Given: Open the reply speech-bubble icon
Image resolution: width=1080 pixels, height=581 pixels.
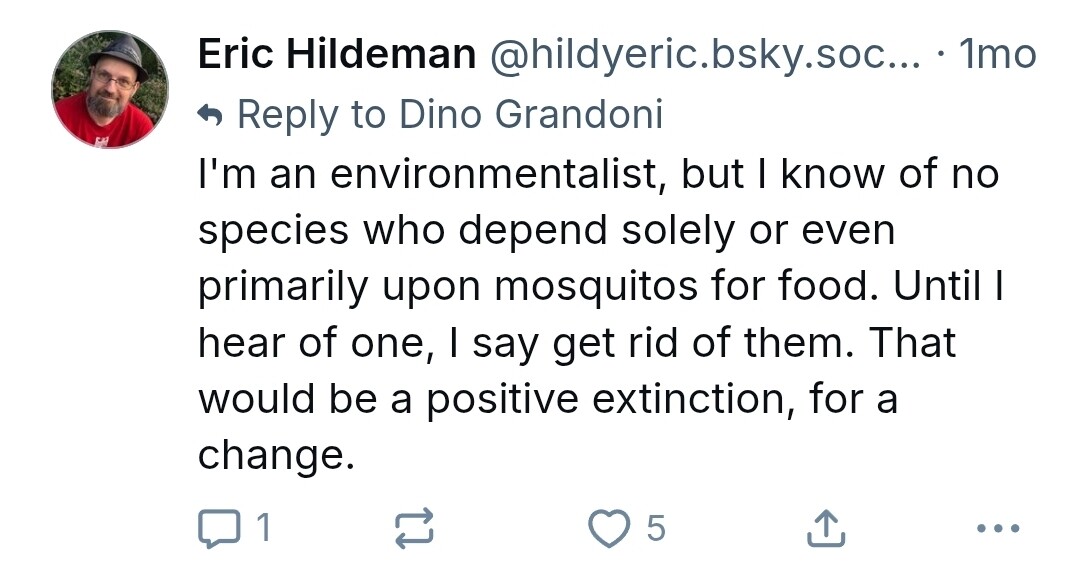Looking at the screenshot, I should (x=219, y=528).
